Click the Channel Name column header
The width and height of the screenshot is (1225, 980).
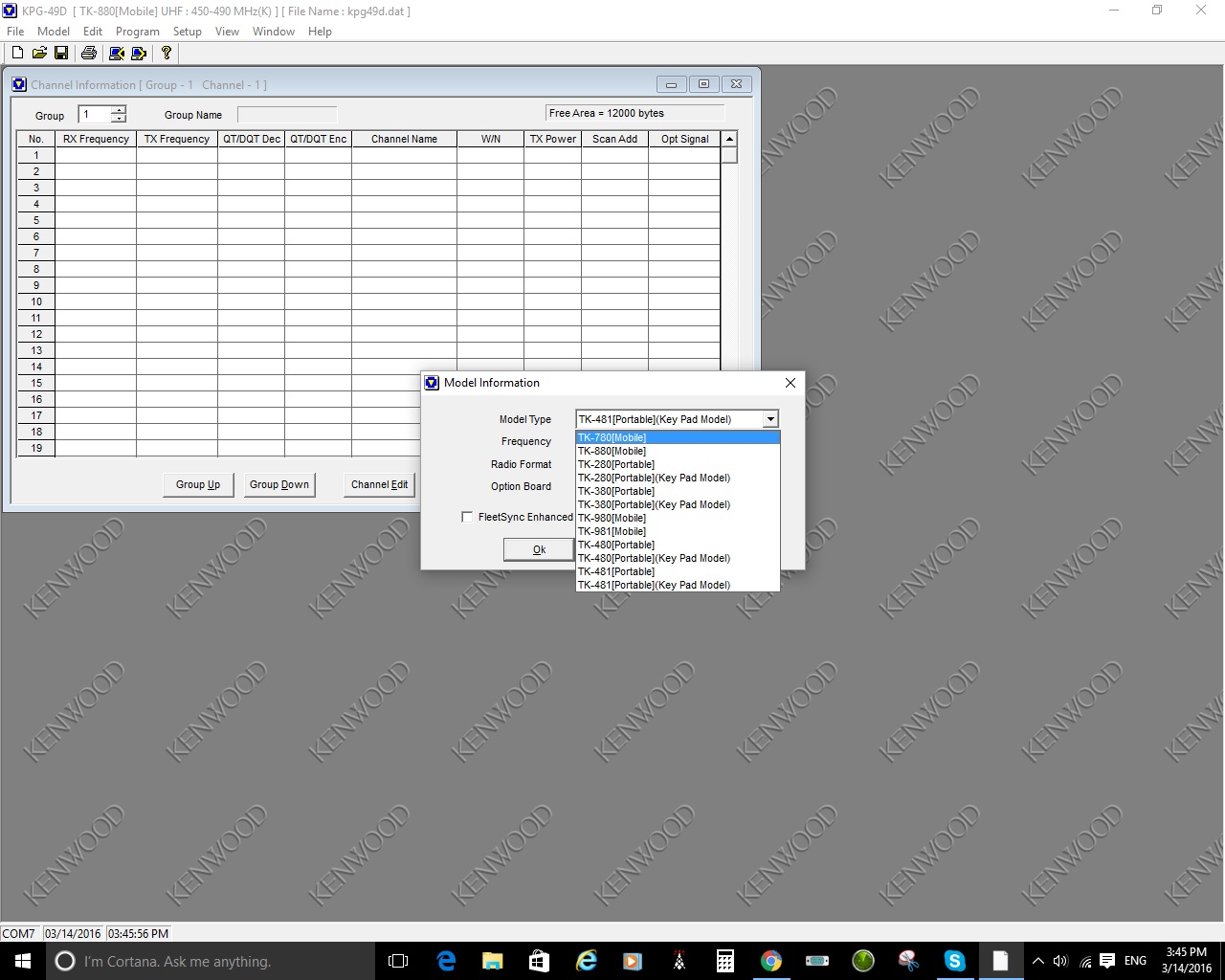[405, 139]
